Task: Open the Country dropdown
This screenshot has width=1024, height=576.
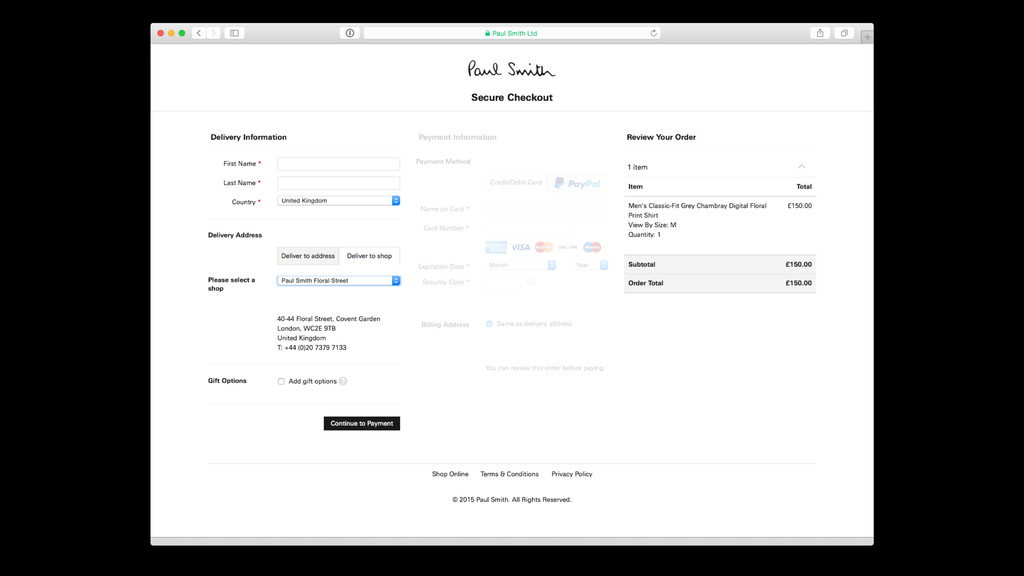Action: (338, 200)
